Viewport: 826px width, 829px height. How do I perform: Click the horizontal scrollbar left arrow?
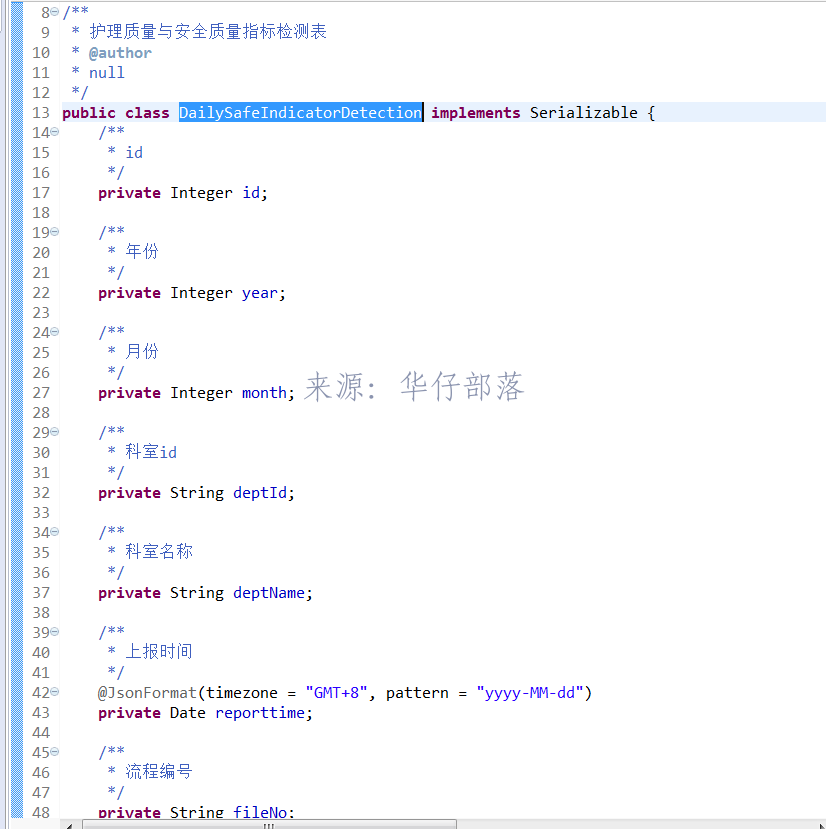point(69,825)
